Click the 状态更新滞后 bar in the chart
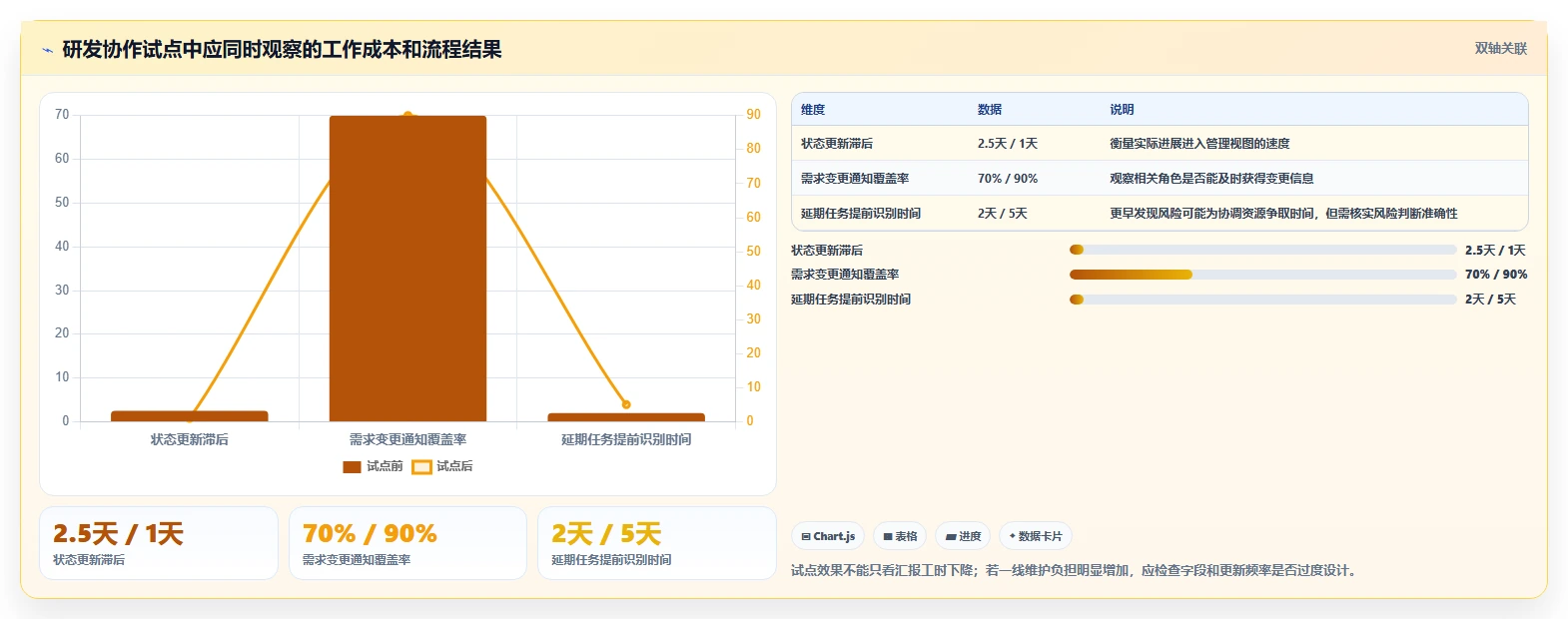Screen dimensions: 1568x619 (x=190, y=416)
